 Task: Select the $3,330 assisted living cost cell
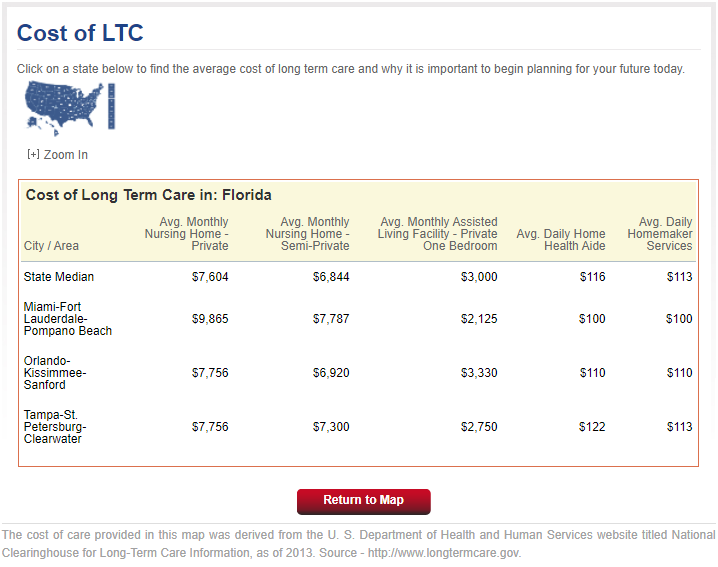479,373
